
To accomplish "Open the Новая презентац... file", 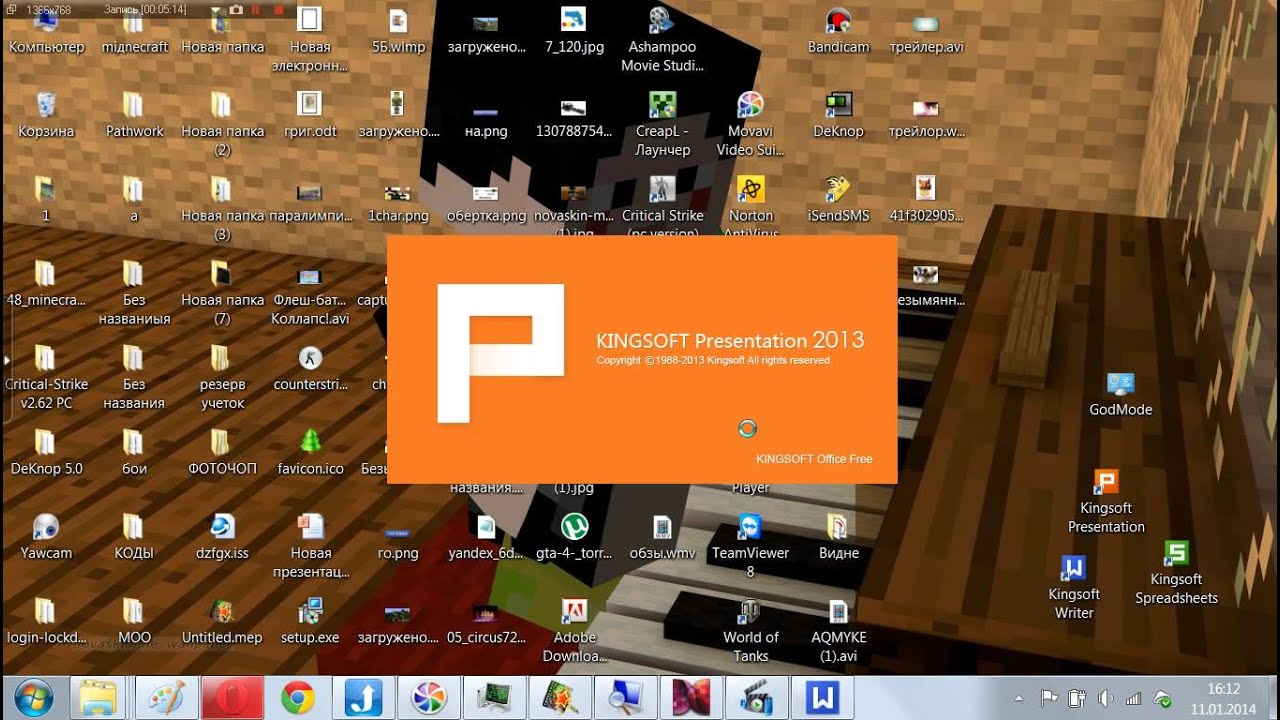I will 310,546.
